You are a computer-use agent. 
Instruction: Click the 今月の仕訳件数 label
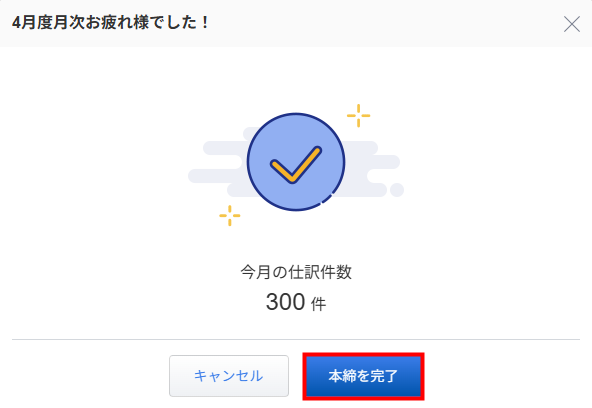(296, 272)
